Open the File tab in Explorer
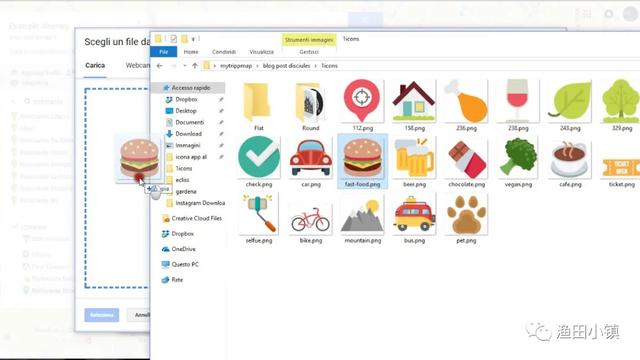Viewport: 640px width, 360px height. tap(164, 52)
